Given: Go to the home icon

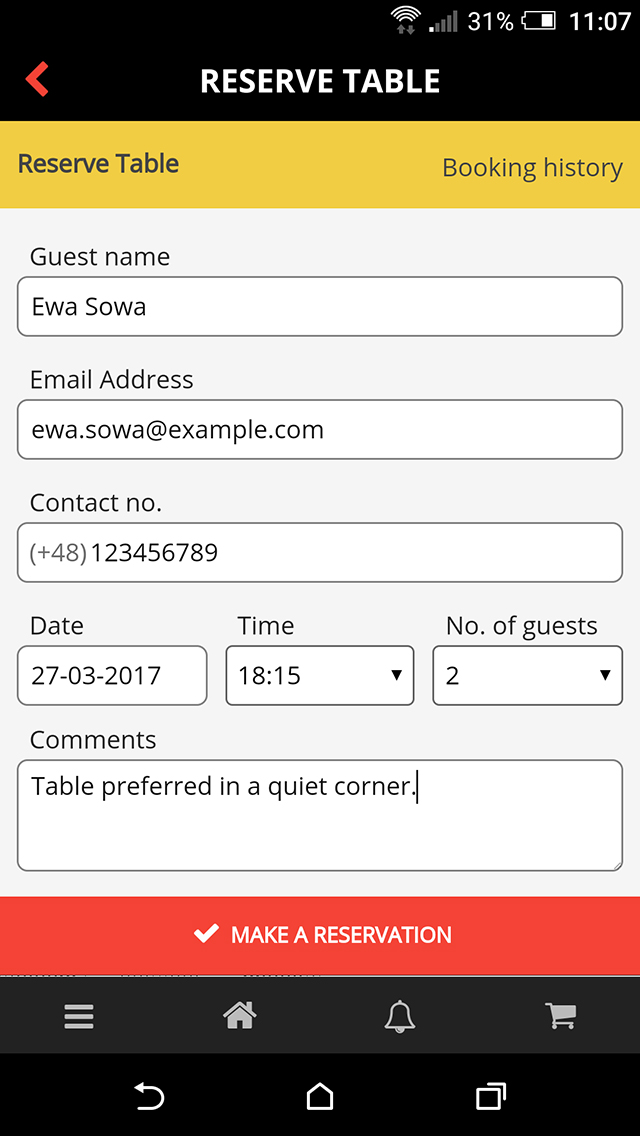Looking at the screenshot, I should tap(239, 1017).
